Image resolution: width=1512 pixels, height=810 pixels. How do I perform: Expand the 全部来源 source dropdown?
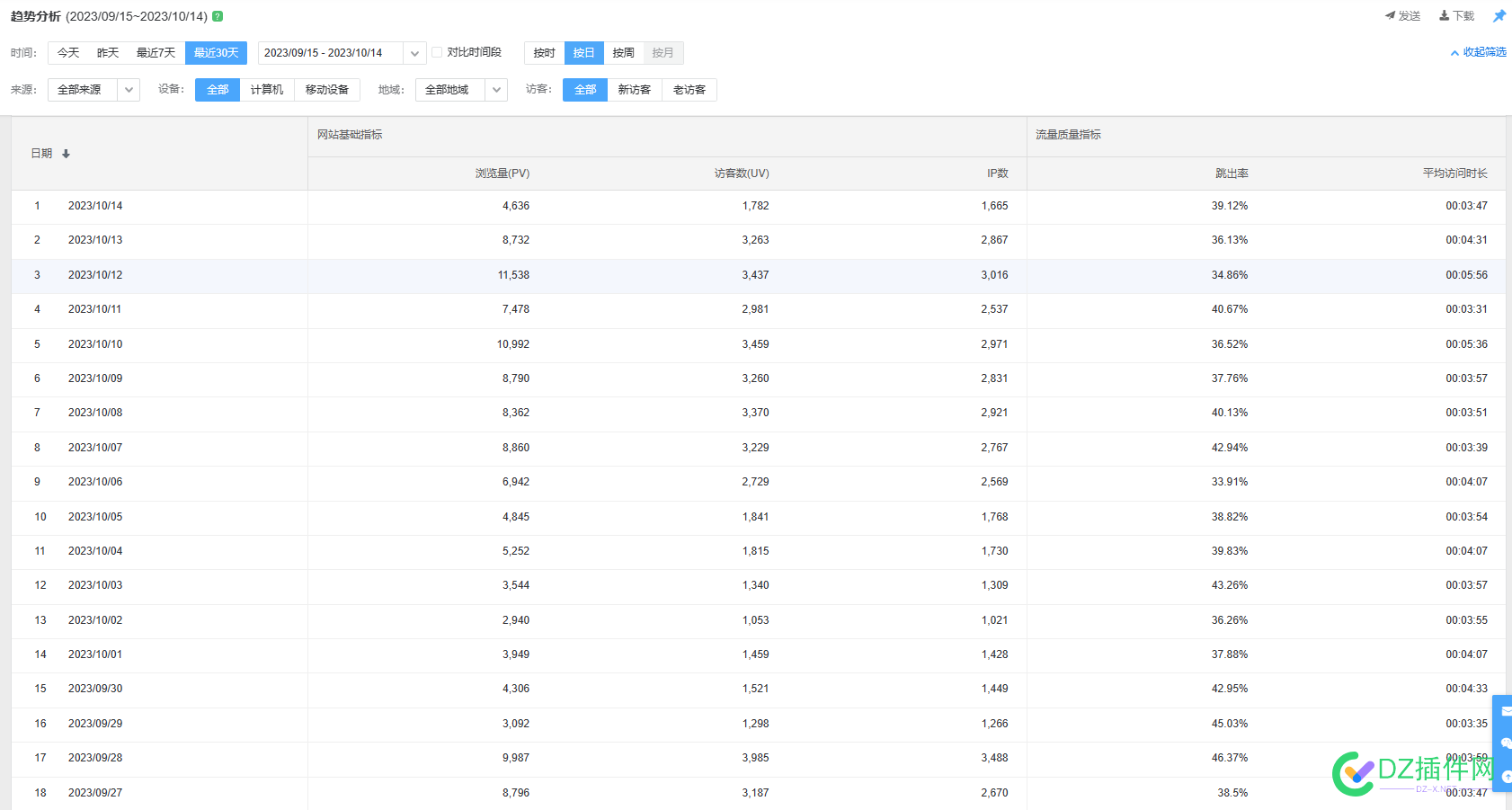point(129,90)
